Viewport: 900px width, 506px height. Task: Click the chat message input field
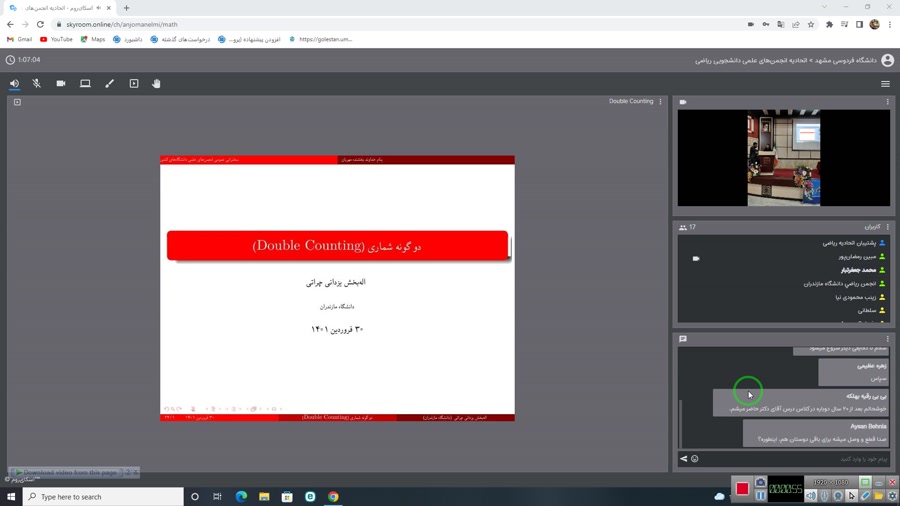[795, 458]
